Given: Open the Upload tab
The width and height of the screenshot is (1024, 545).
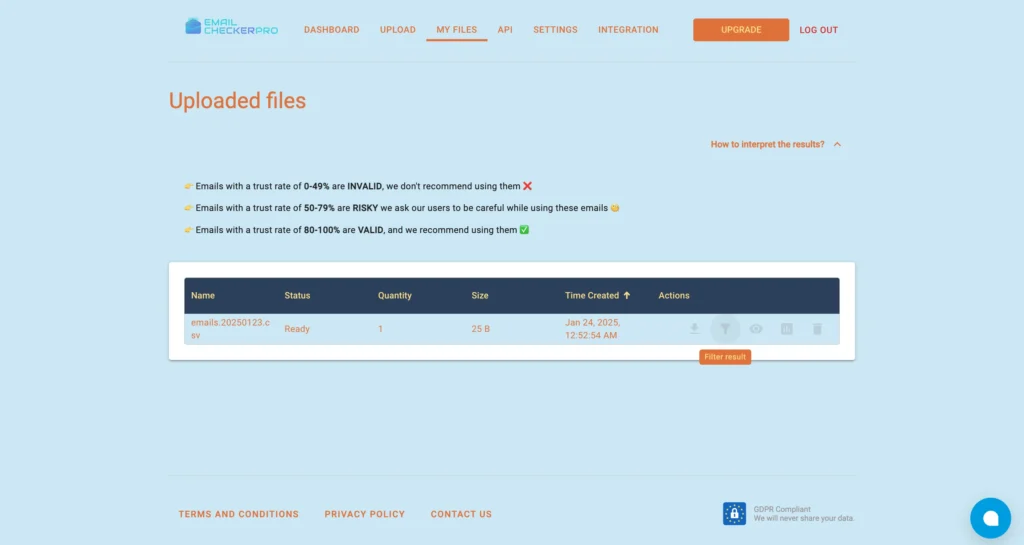Looking at the screenshot, I should (398, 29).
